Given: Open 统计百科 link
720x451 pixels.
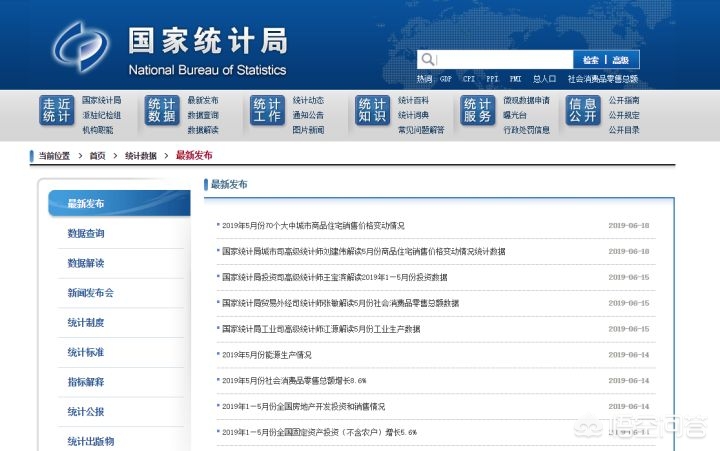Looking at the screenshot, I should pyautogui.click(x=413, y=100).
